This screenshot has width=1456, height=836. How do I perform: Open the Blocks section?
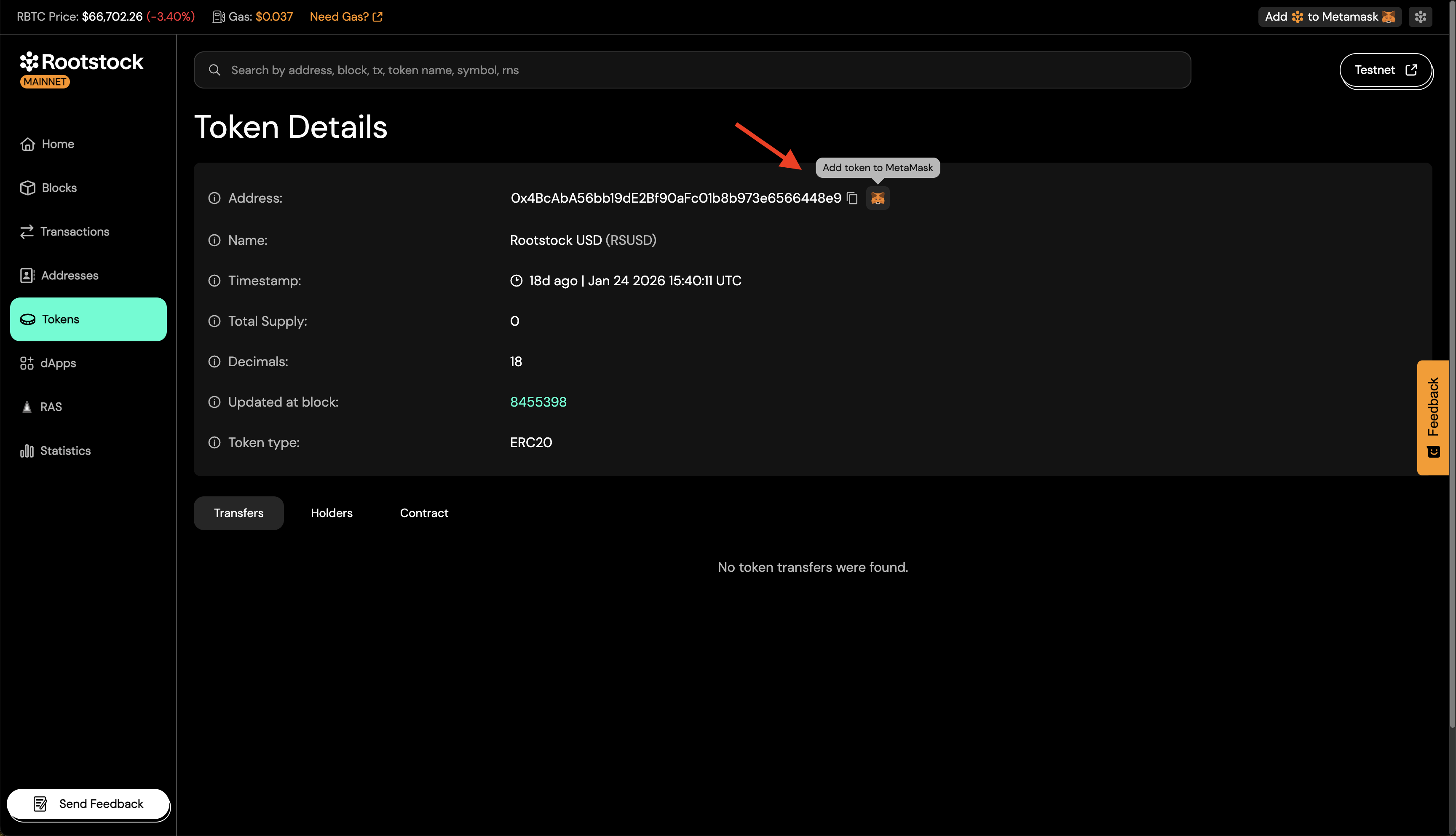[59, 187]
